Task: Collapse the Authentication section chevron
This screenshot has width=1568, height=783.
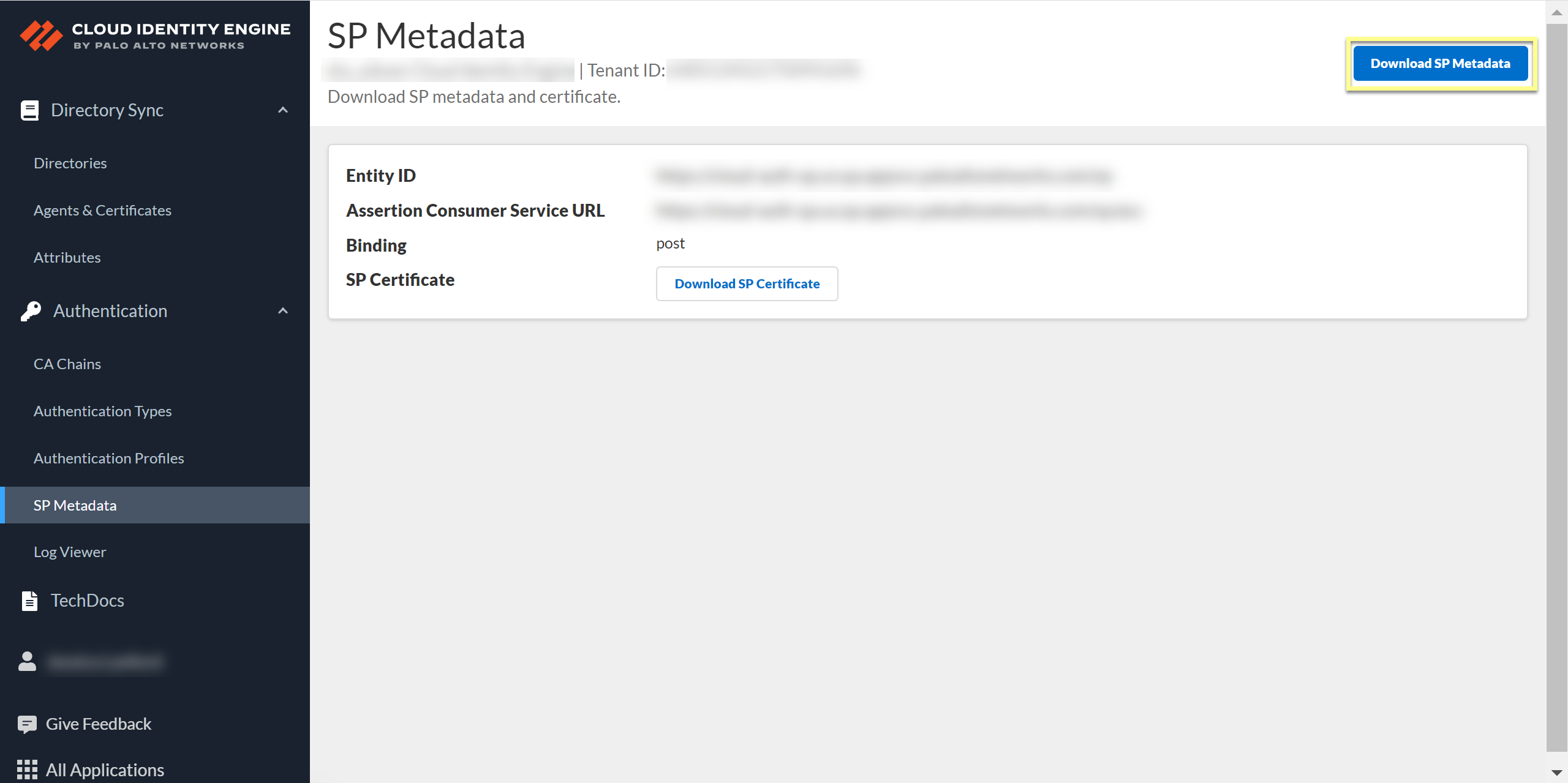Action: pyautogui.click(x=283, y=311)
